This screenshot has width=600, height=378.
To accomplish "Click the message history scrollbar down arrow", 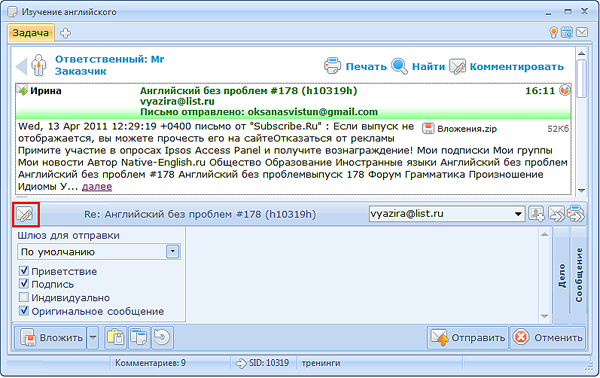I will coord(581,190).
